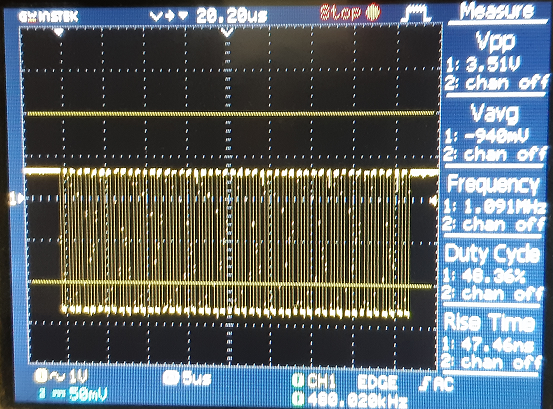553x409 pixels.
Task: Select the Frequency measurement item
Action: click(x=493, y=184)
